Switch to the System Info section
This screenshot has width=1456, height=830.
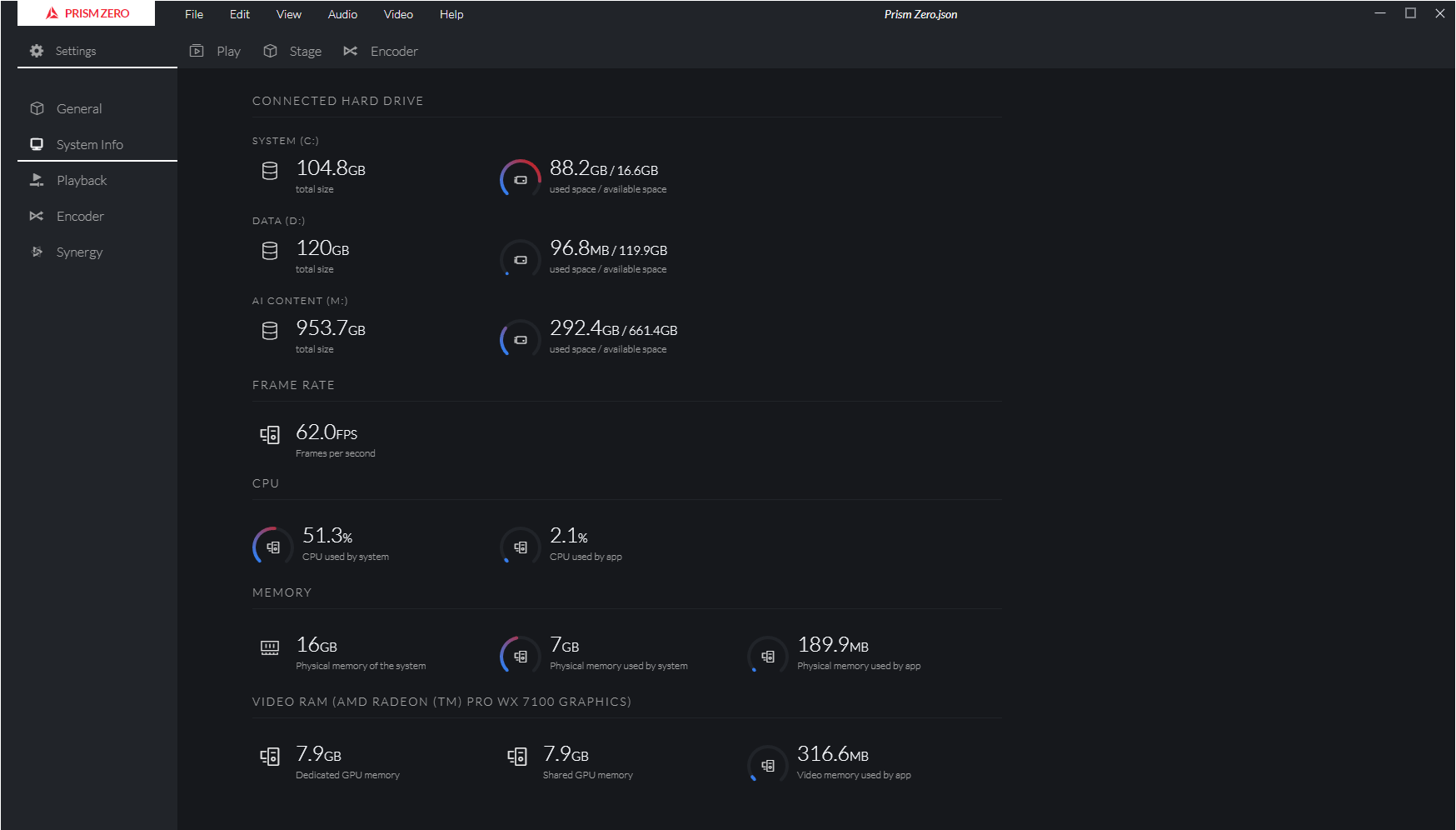click(89, 144)
